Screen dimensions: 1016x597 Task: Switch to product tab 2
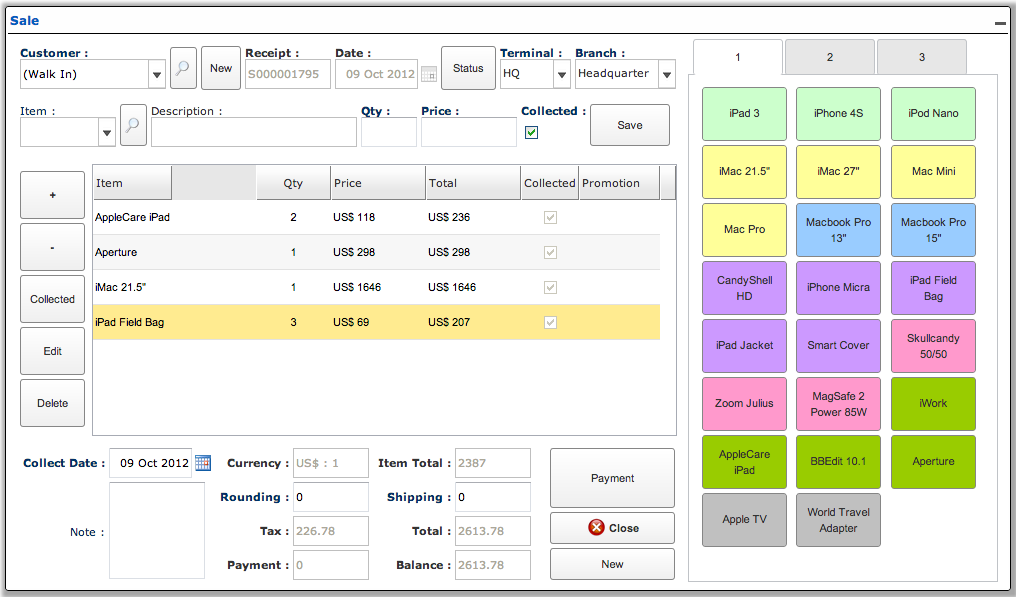tap(829, 57)
